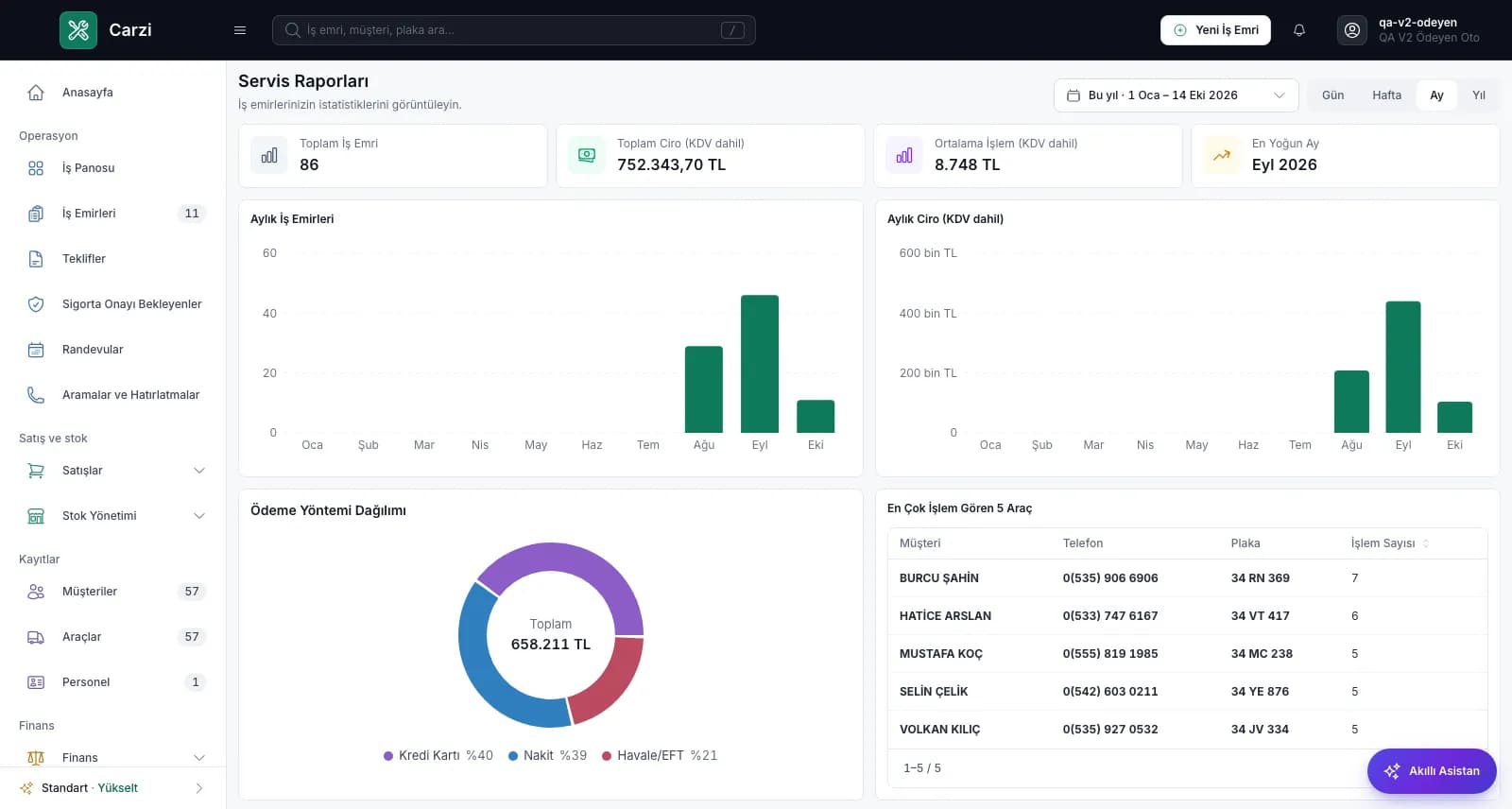
Task: Open the Standart plan upgrade arrow
Action: point(198,788)
